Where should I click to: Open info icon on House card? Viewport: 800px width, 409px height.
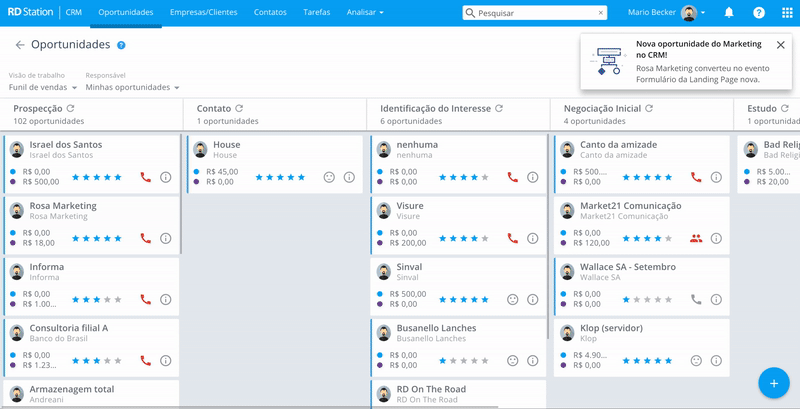coord(349,177)
